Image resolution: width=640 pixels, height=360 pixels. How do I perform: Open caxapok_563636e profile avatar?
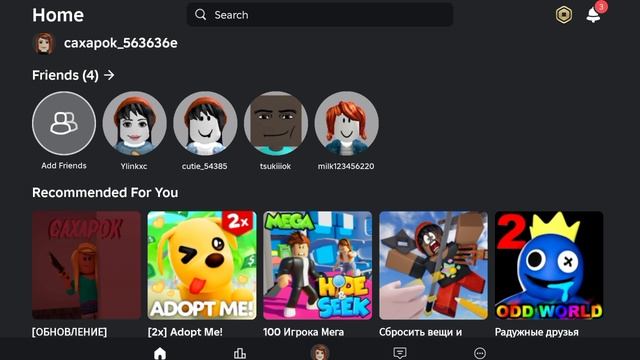[44, 43]
